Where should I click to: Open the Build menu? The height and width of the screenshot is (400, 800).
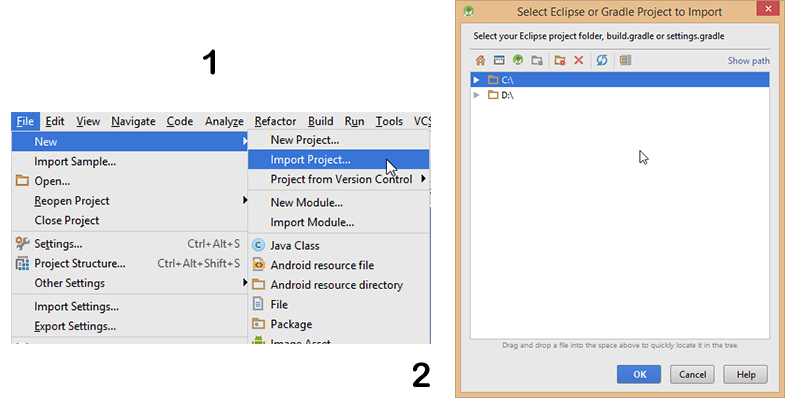320,121
